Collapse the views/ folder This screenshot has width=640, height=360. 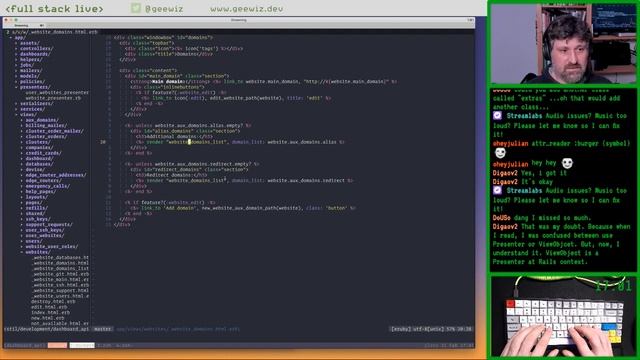(28, 115)
